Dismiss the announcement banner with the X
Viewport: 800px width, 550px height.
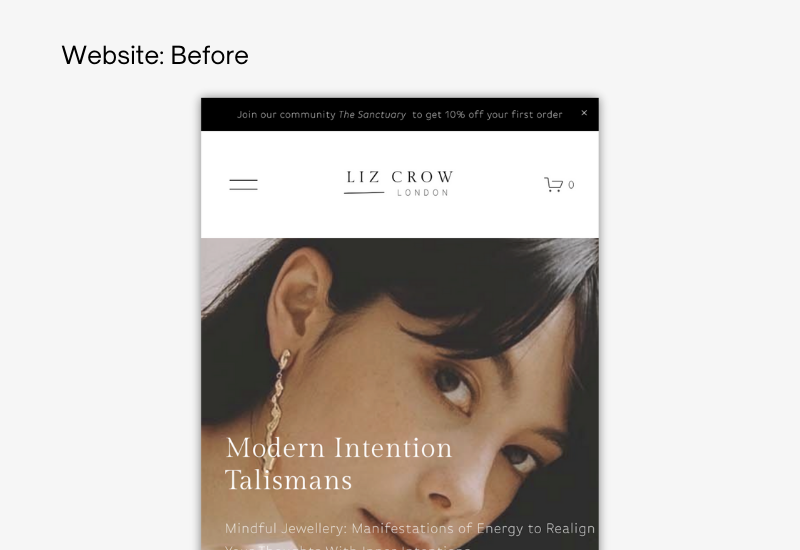point(584,113)
